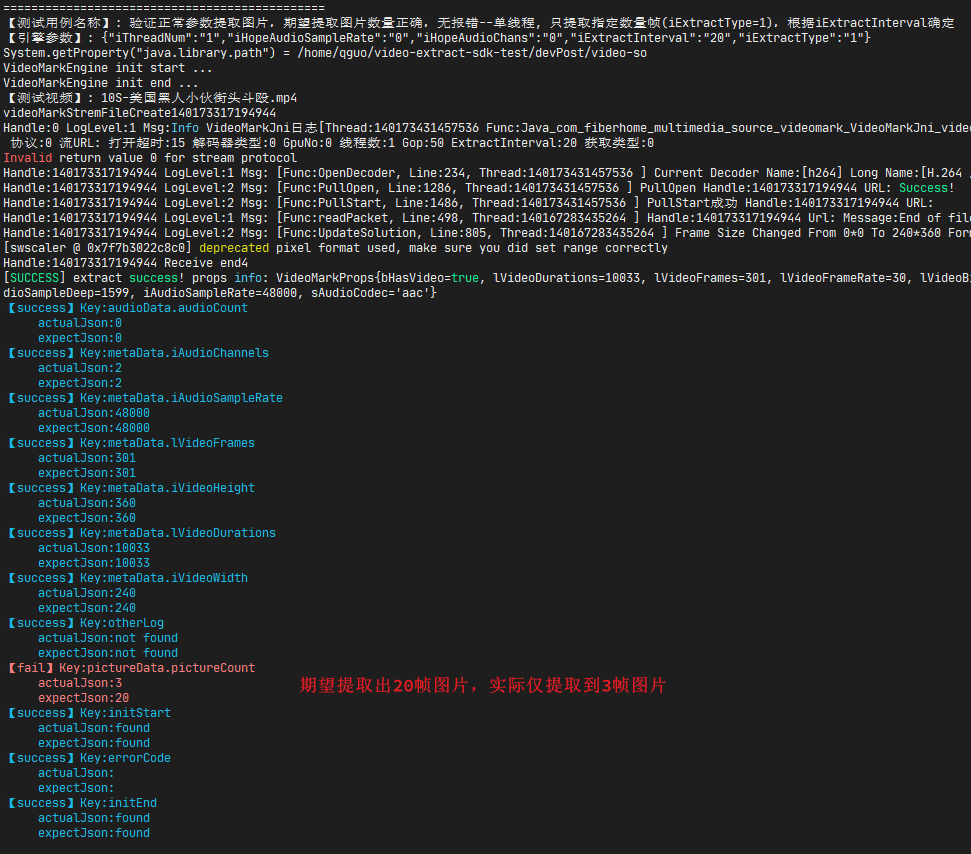The height and width of the screenshot is (854, 971).
Task: Click 'actualJson:301' under lVideoFrames
Action: (x=87, y=458)
